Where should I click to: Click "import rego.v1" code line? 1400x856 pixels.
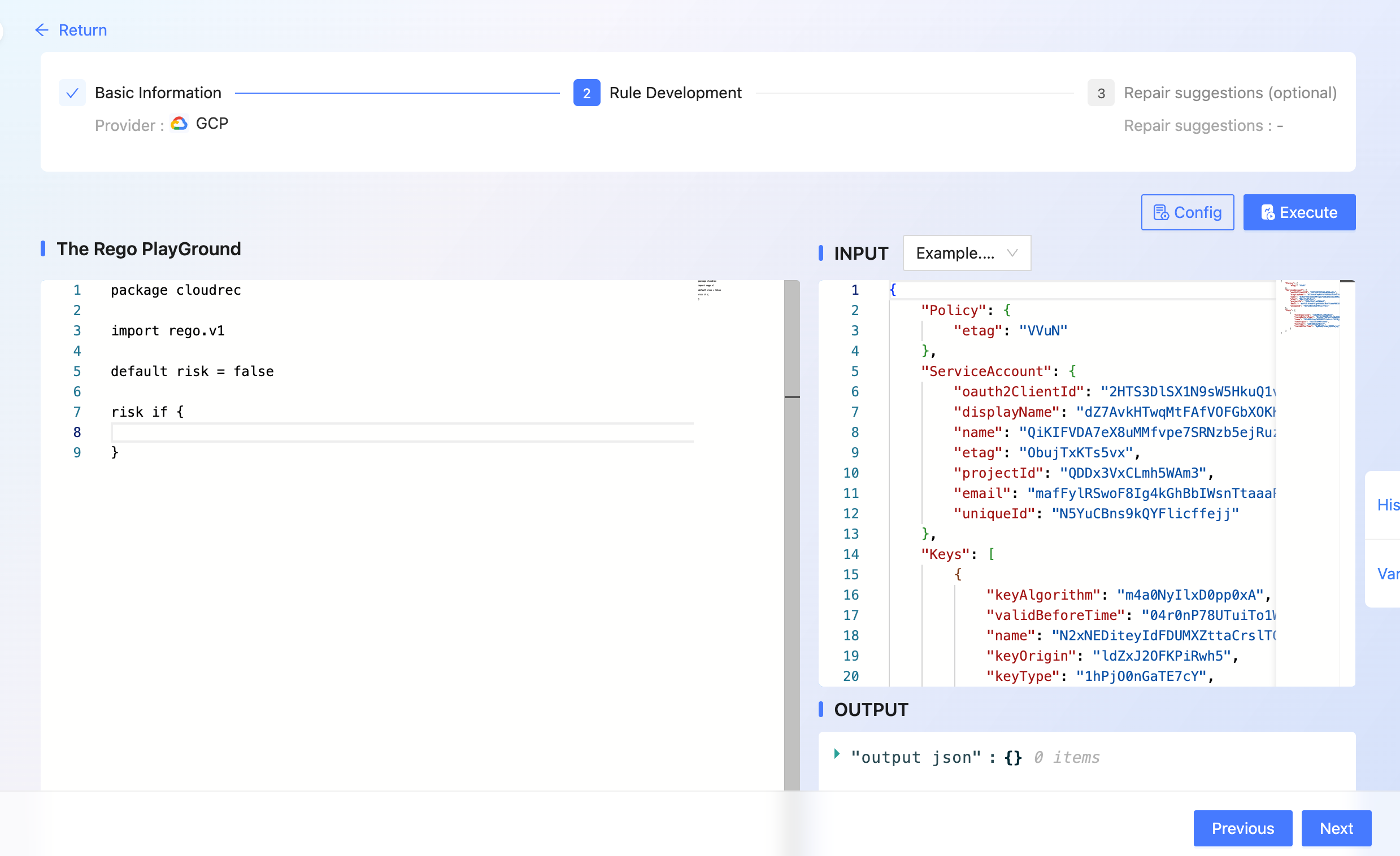[168, 331]
